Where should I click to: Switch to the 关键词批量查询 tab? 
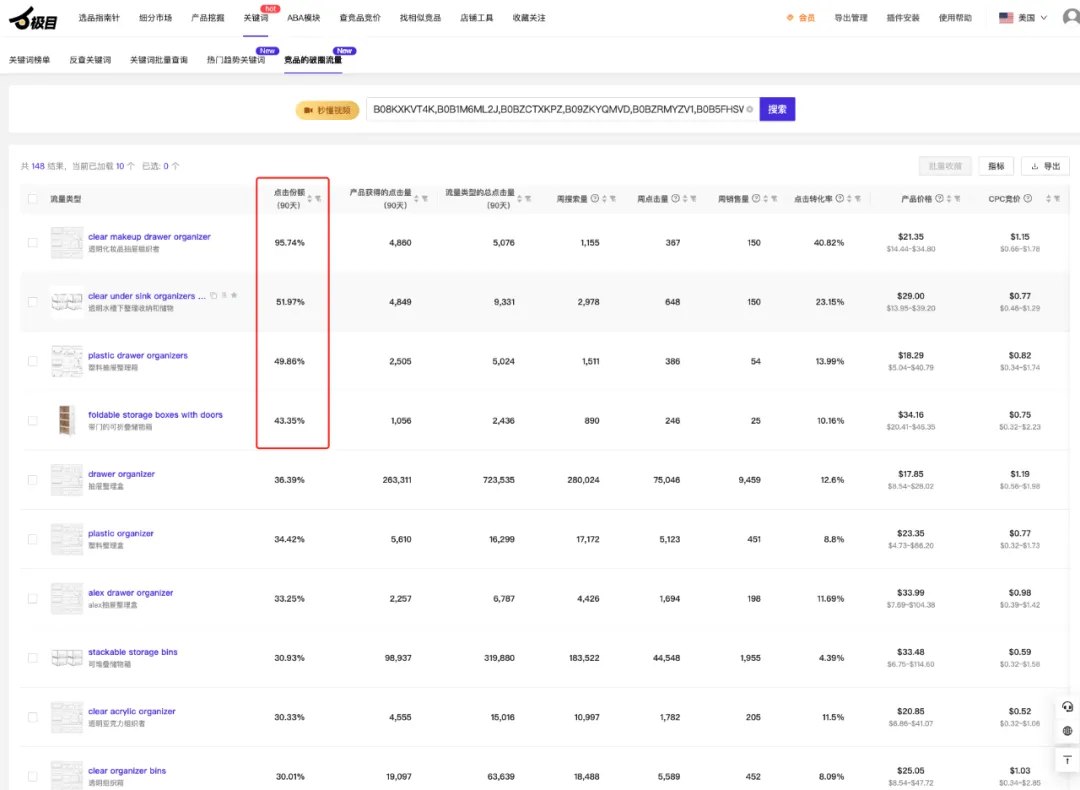point(159,60)
